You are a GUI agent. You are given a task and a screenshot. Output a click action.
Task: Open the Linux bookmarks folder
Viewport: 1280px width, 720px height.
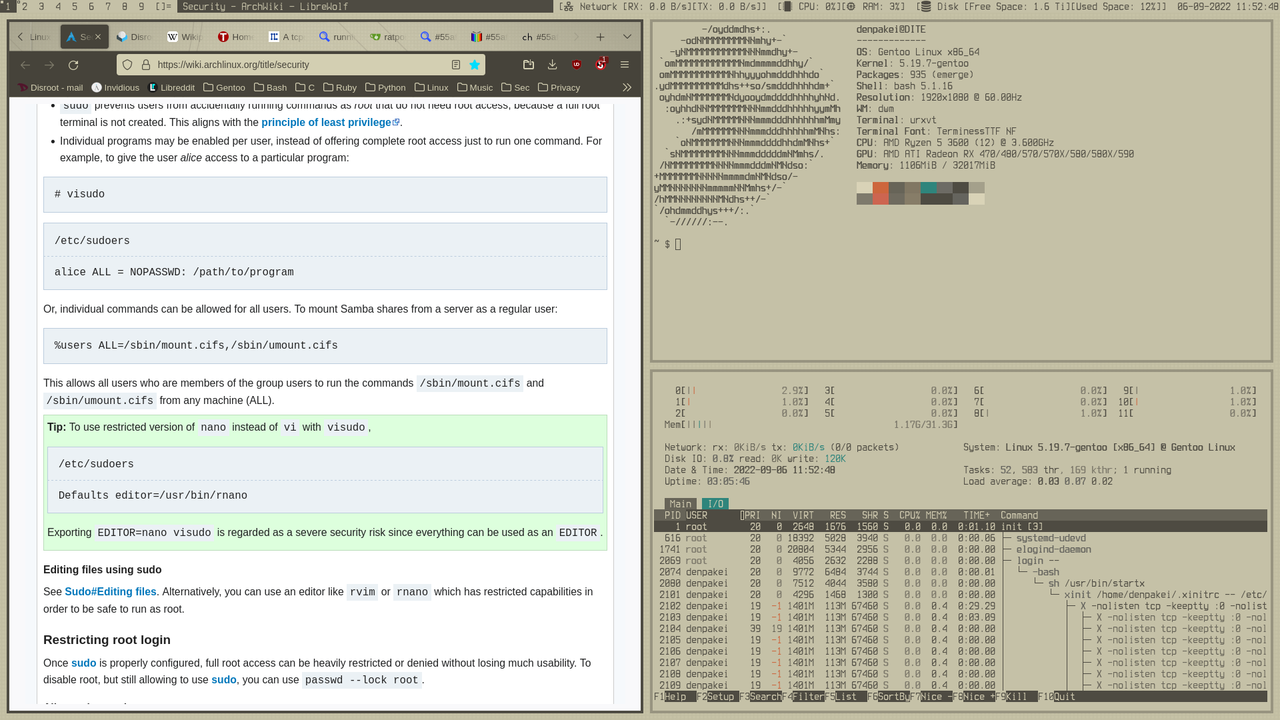tap(432, 87)
